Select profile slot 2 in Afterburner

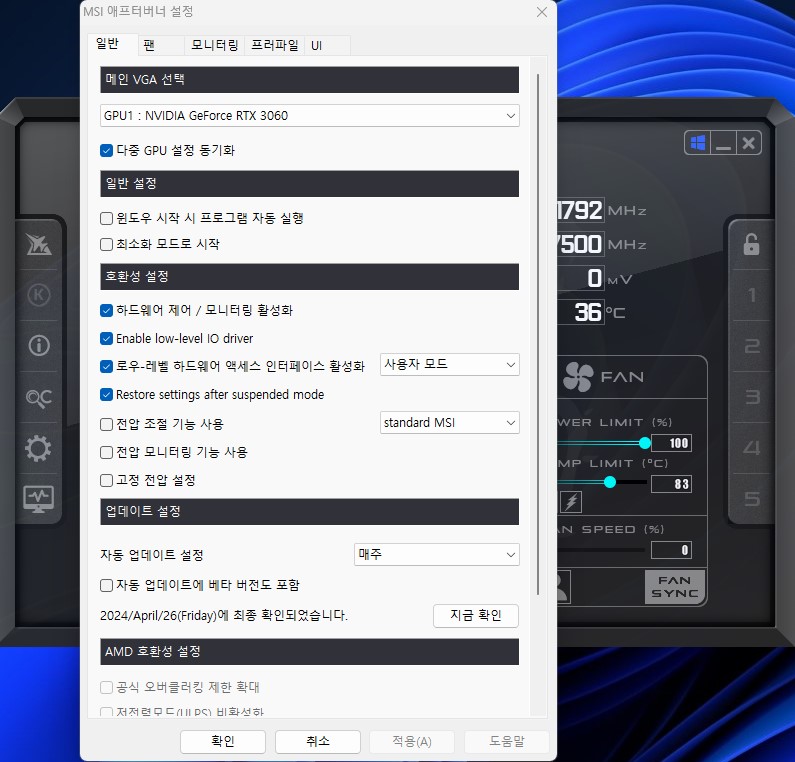click(x=752, y=346)
